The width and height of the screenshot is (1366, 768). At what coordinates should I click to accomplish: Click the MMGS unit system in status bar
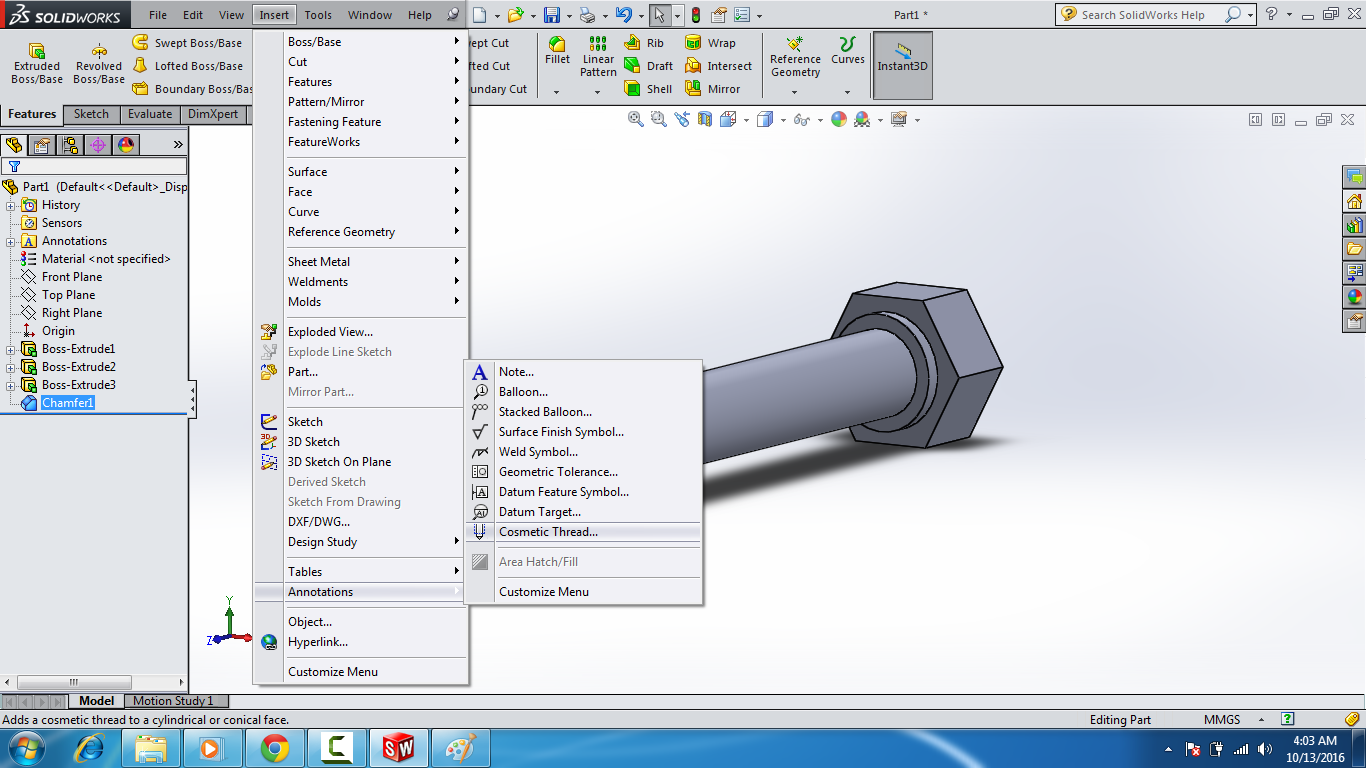pyautogui.click(x=1222, y=720)
